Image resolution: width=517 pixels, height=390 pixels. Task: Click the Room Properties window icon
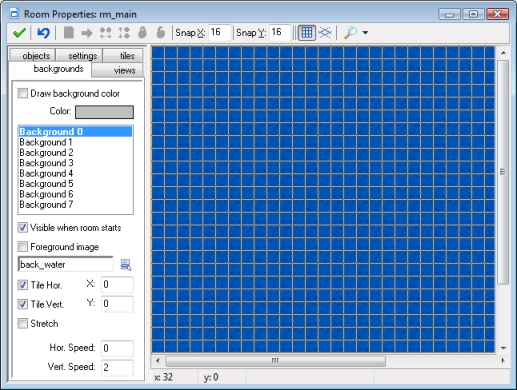[14, 14]
